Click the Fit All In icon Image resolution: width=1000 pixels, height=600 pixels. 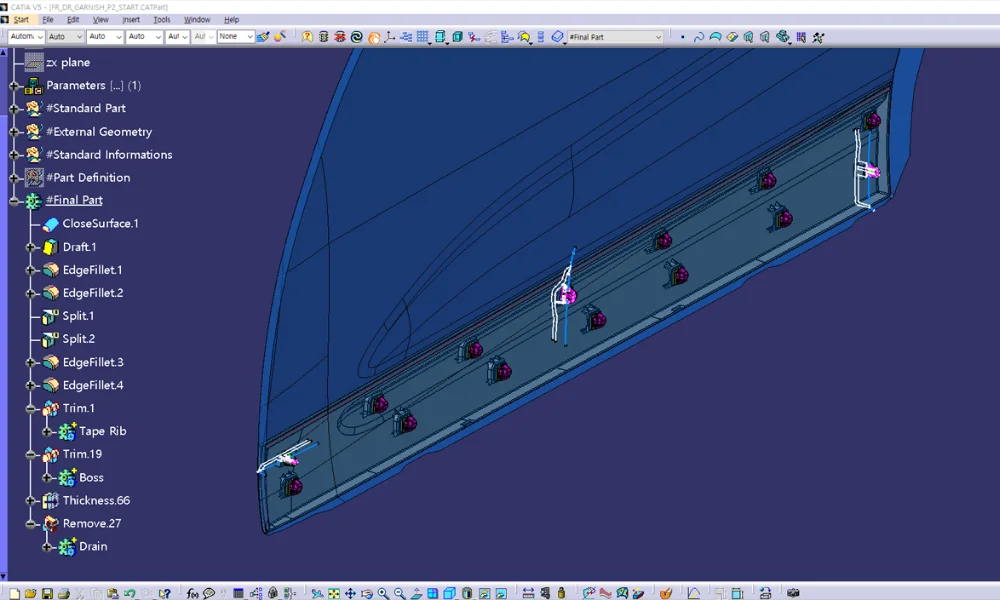[x=334, y=593]
